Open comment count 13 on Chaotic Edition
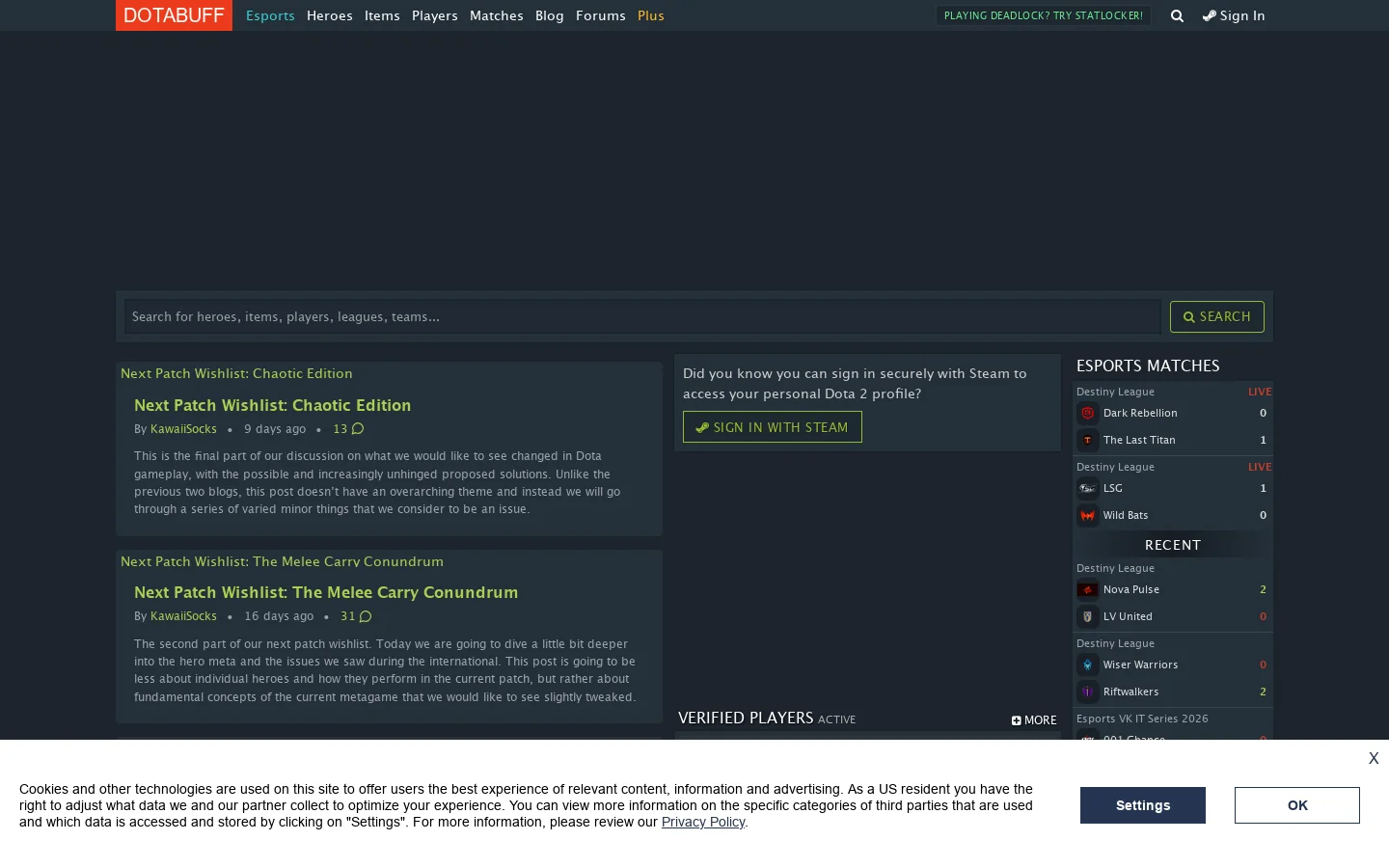 [x=348, y=429]
